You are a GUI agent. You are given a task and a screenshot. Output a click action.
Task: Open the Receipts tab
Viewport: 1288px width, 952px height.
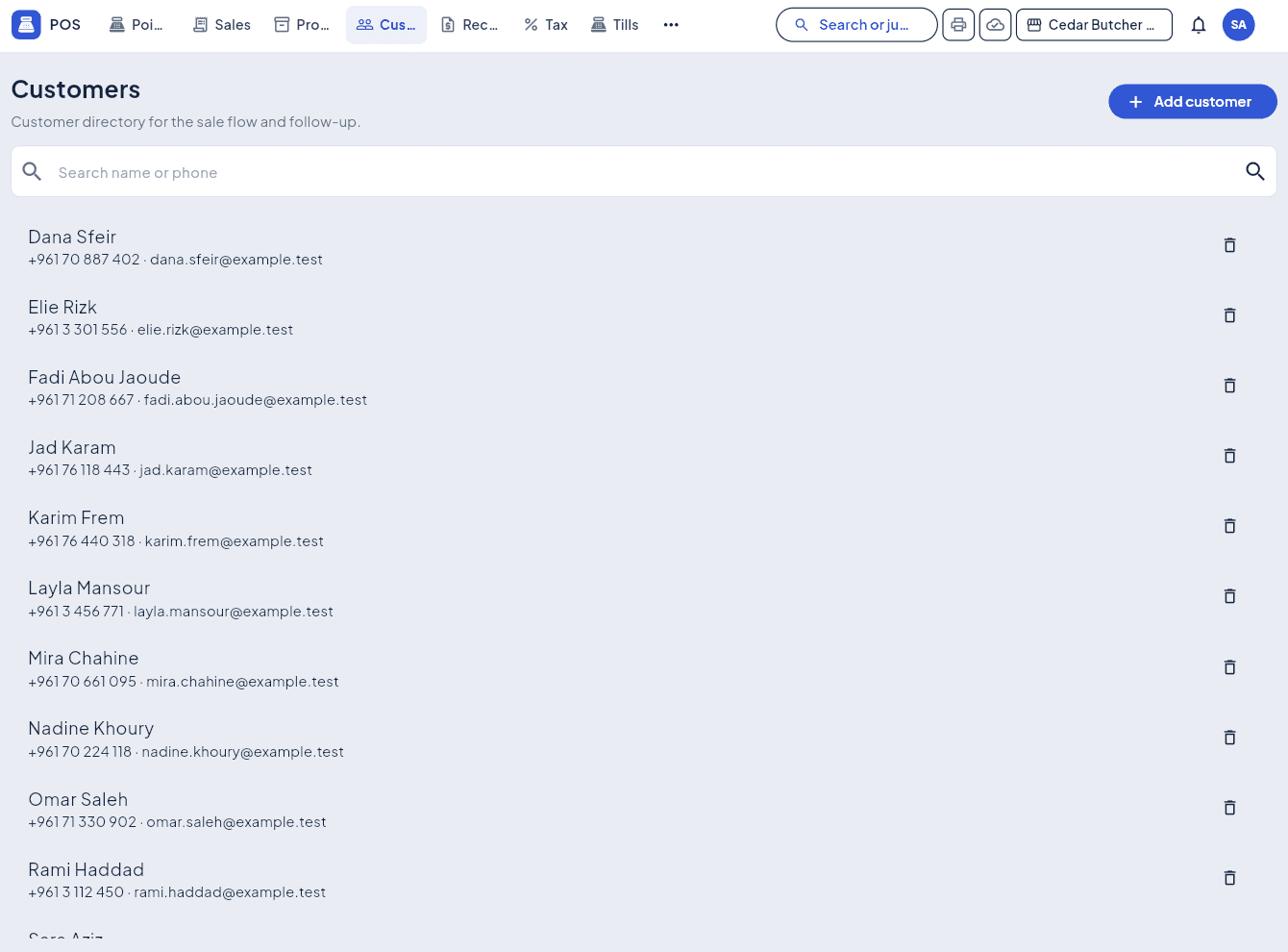470,25
